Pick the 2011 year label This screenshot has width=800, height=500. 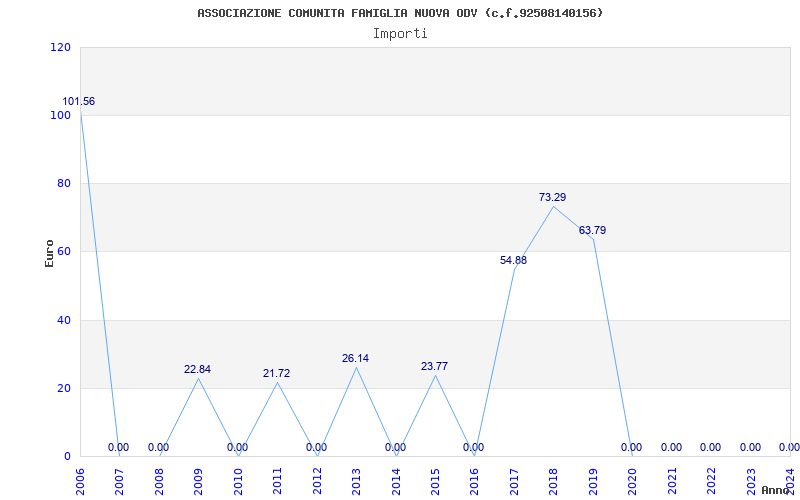click(x=278, y=482)
